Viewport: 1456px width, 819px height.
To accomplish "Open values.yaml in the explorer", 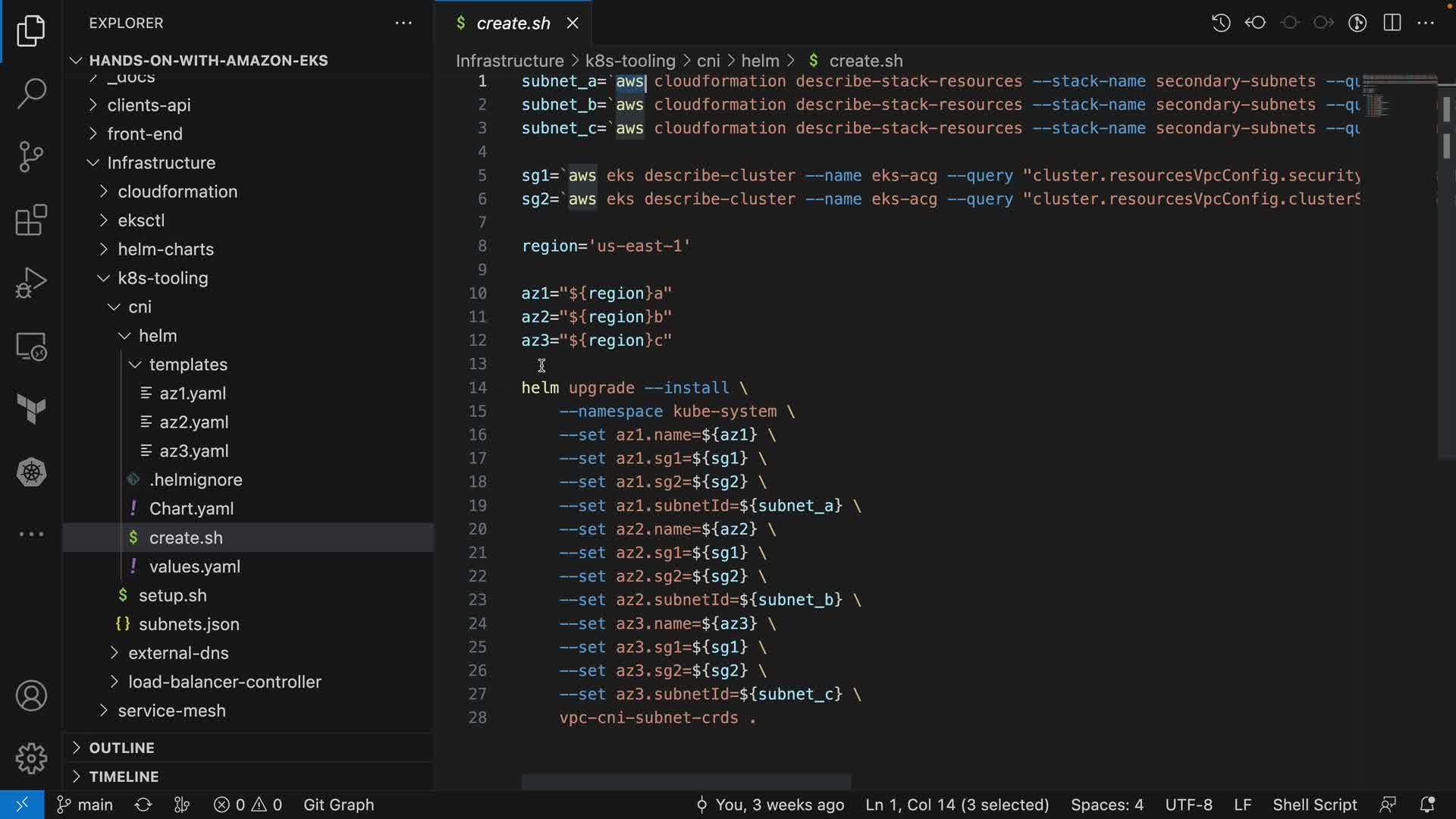I will [x=194, y=566].
